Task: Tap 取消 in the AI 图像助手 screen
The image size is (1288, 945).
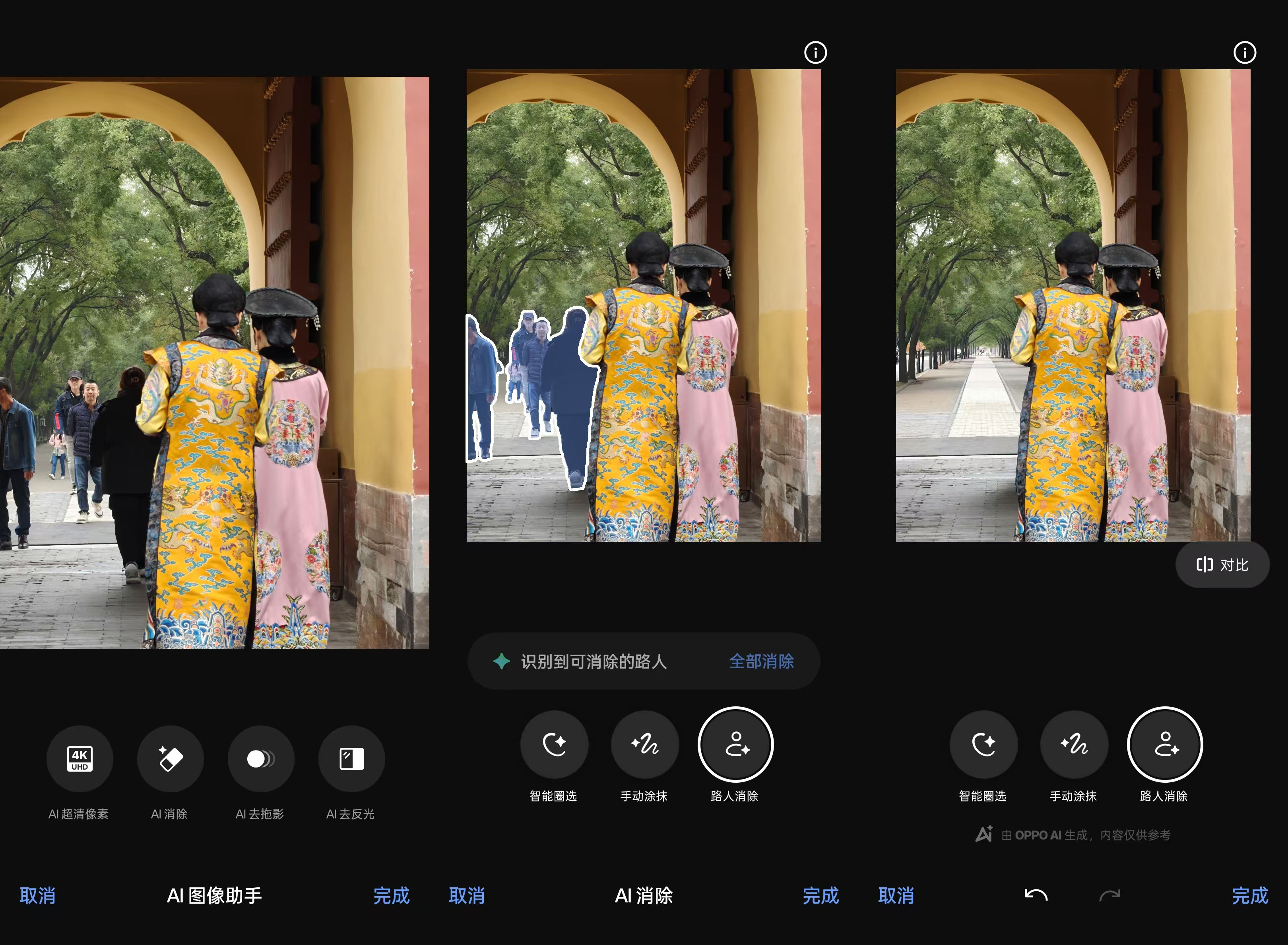Action: pos(38,895)
